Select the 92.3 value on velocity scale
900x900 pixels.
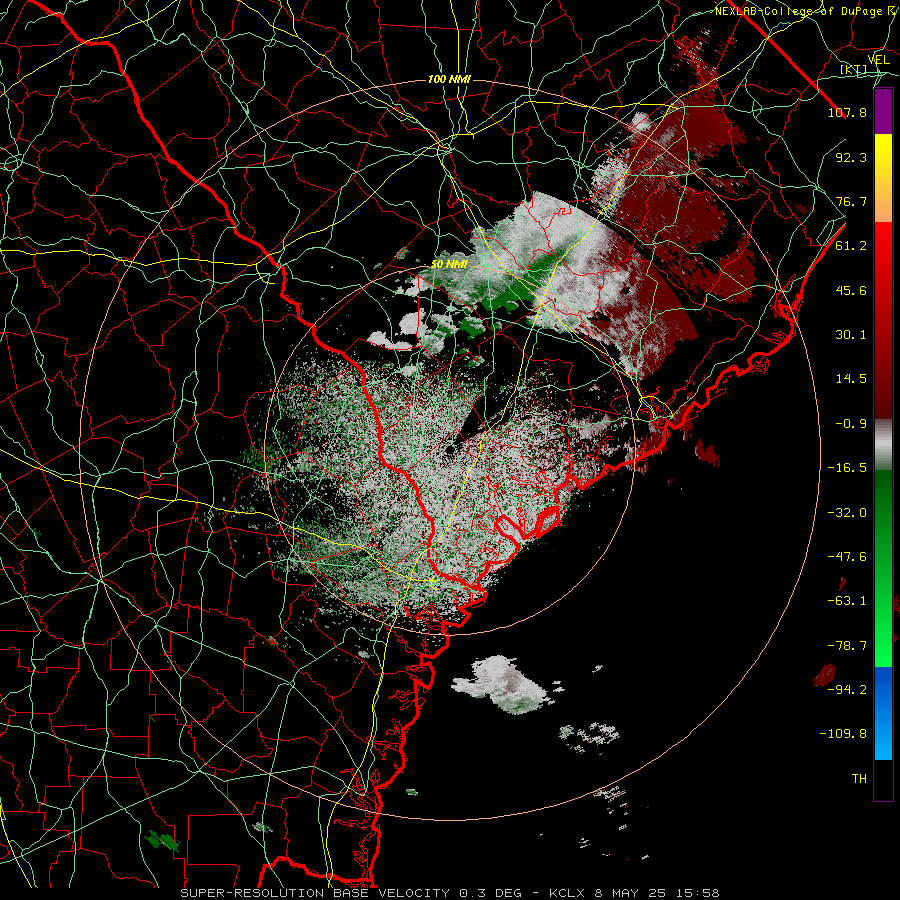pos(851,157)
